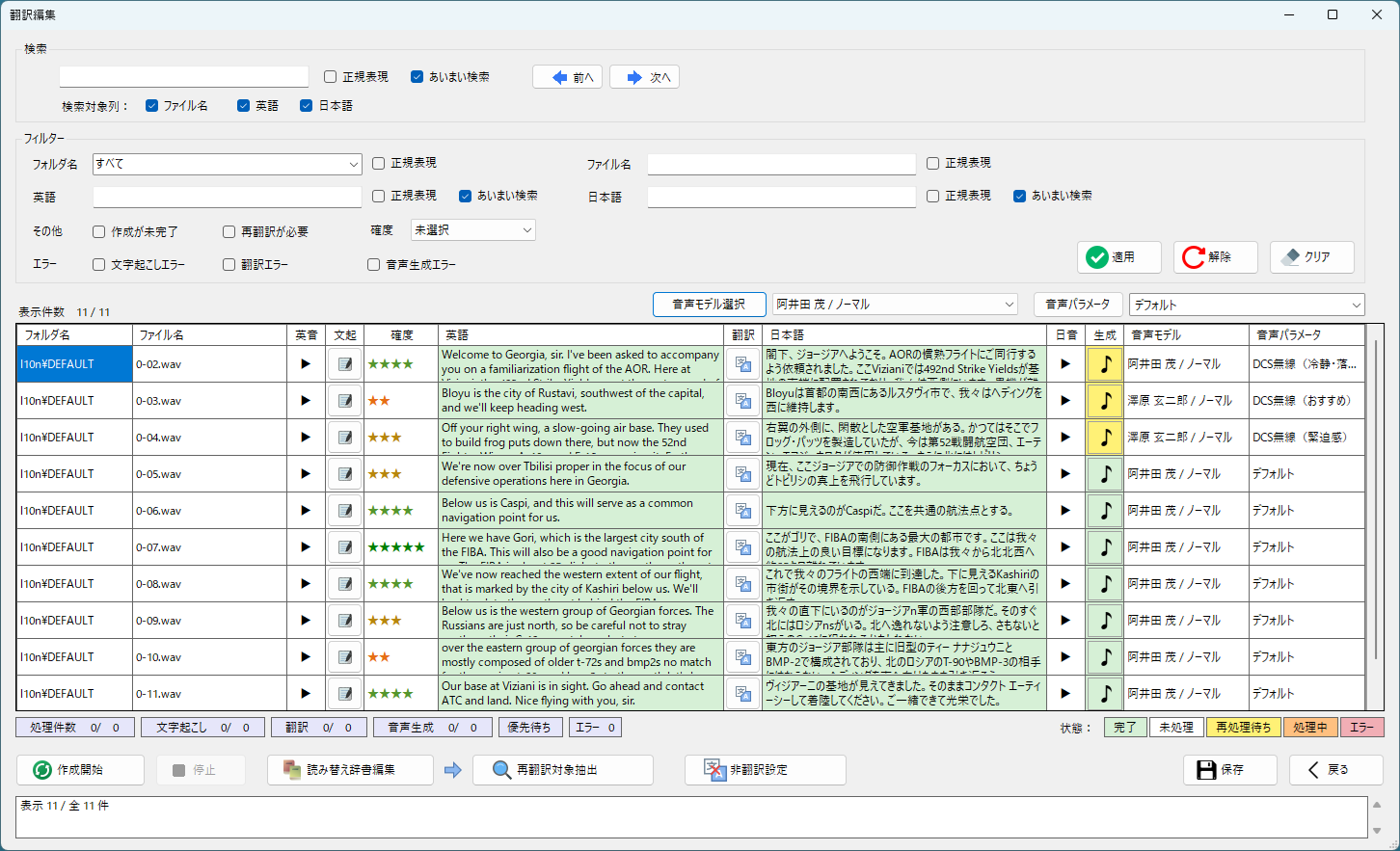Check 作成が未完了 filter option

point(99,232)
